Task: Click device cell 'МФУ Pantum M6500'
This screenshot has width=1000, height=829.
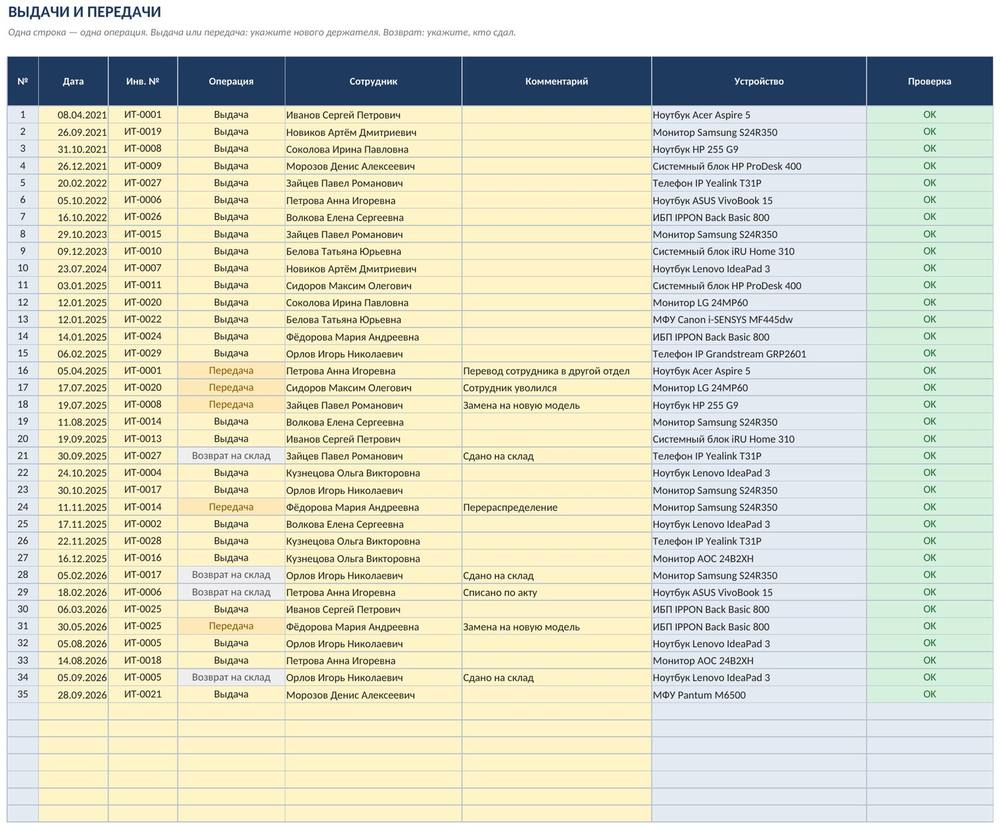Action: click(758, 694)
